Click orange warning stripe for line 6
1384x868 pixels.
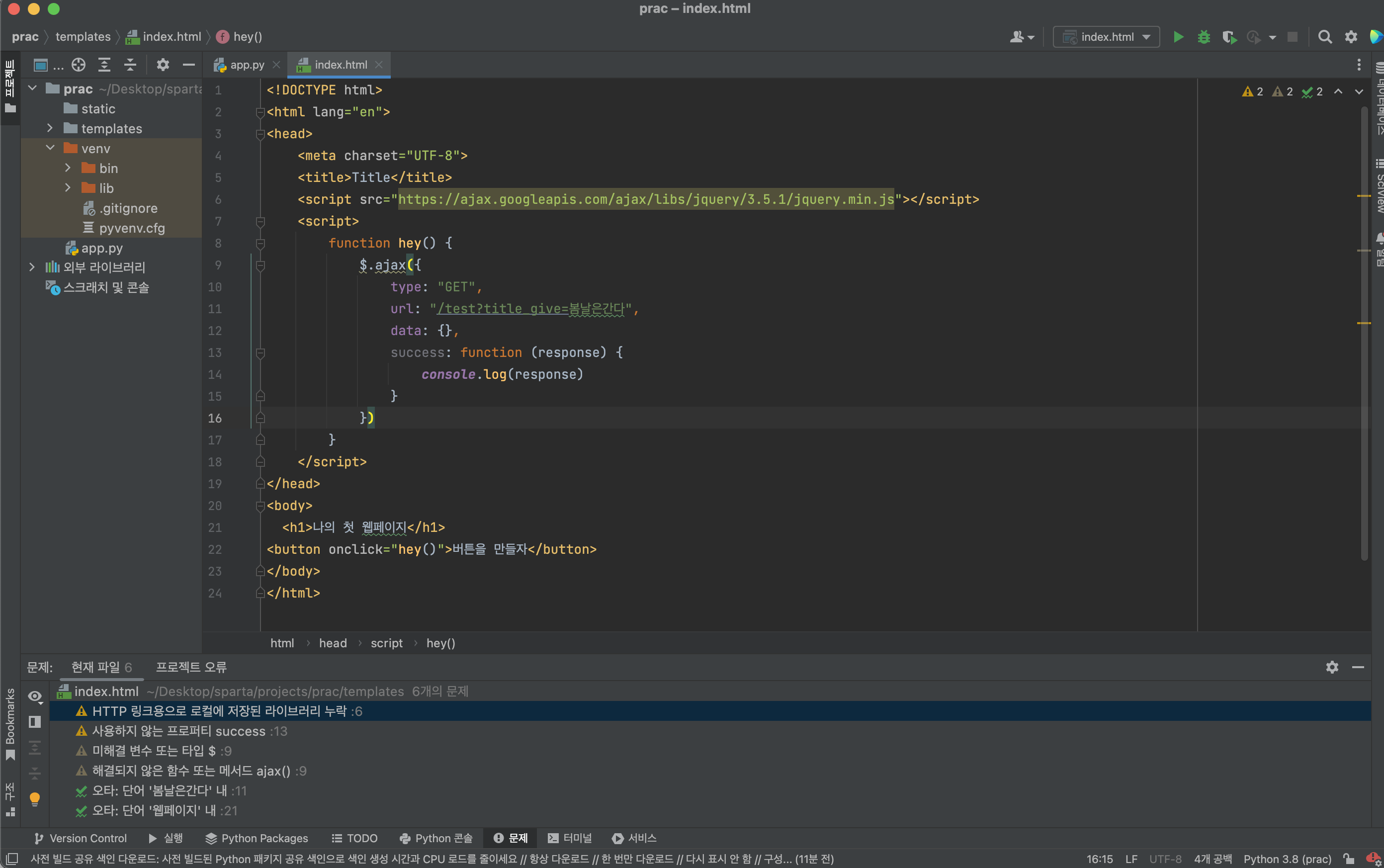1364,196
